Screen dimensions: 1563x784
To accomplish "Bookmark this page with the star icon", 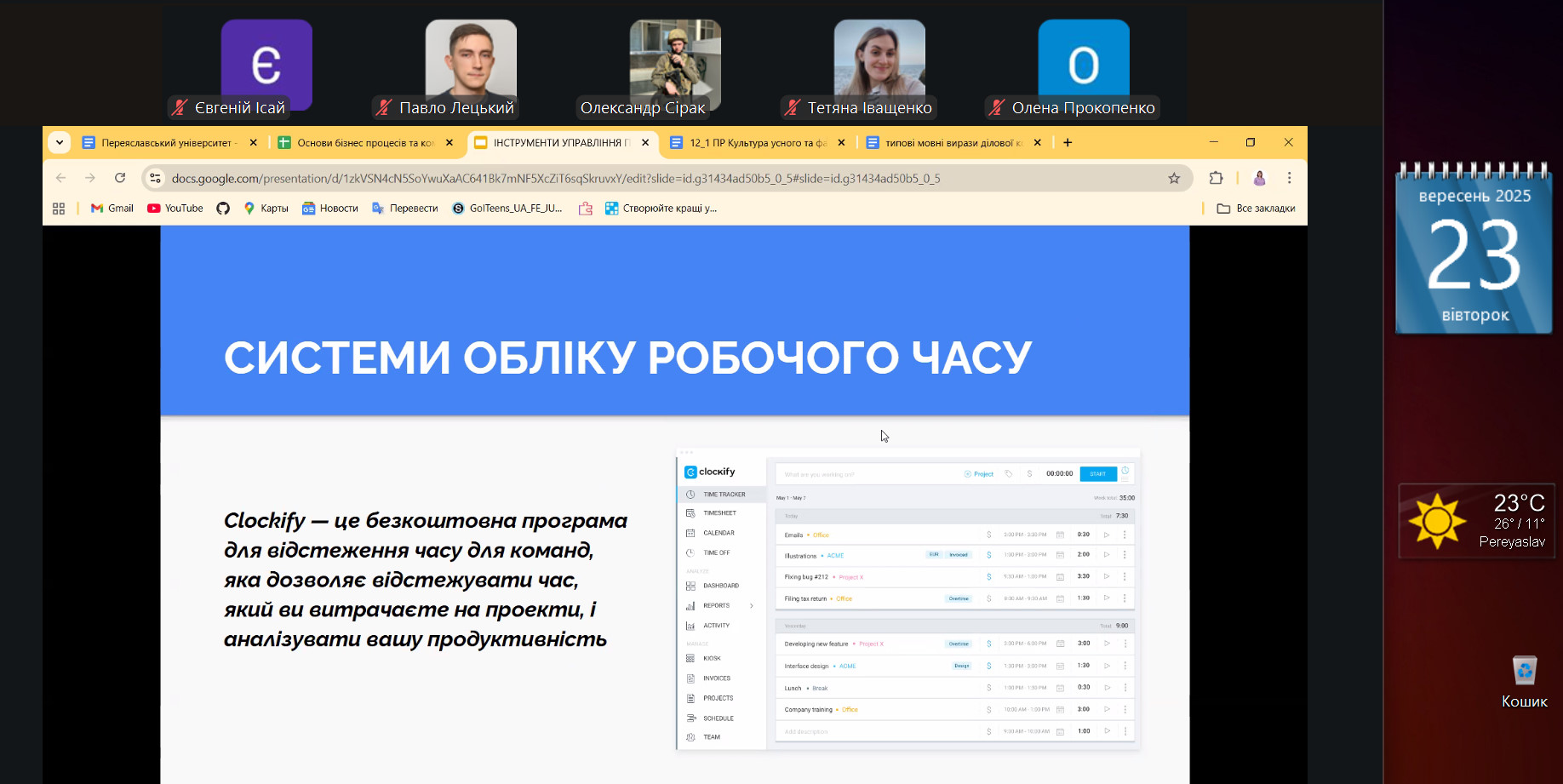I will click(x=1174, y=178).
